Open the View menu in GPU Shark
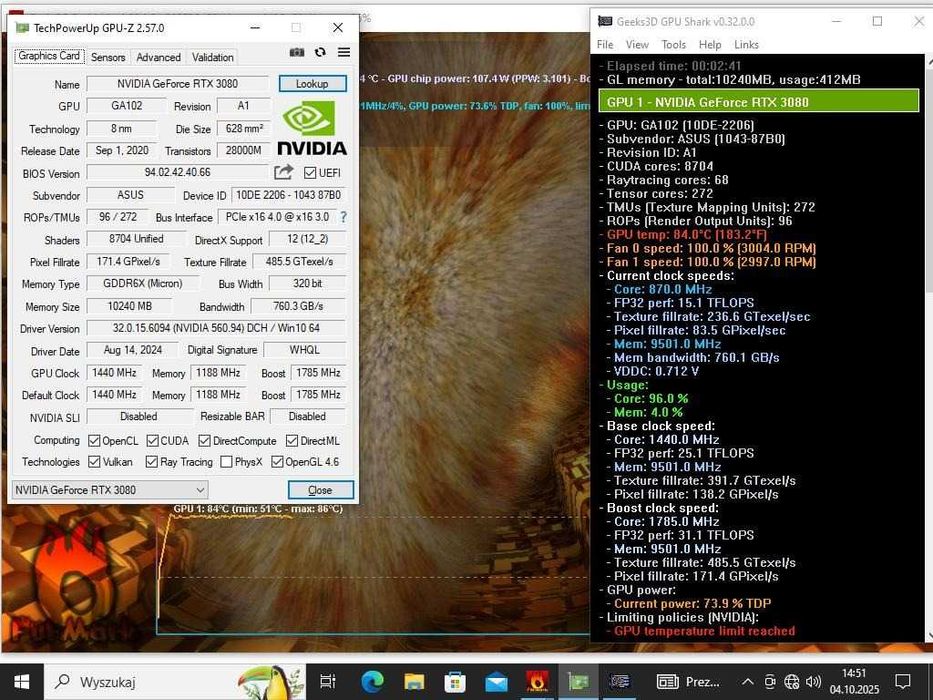 click(637, 45)
